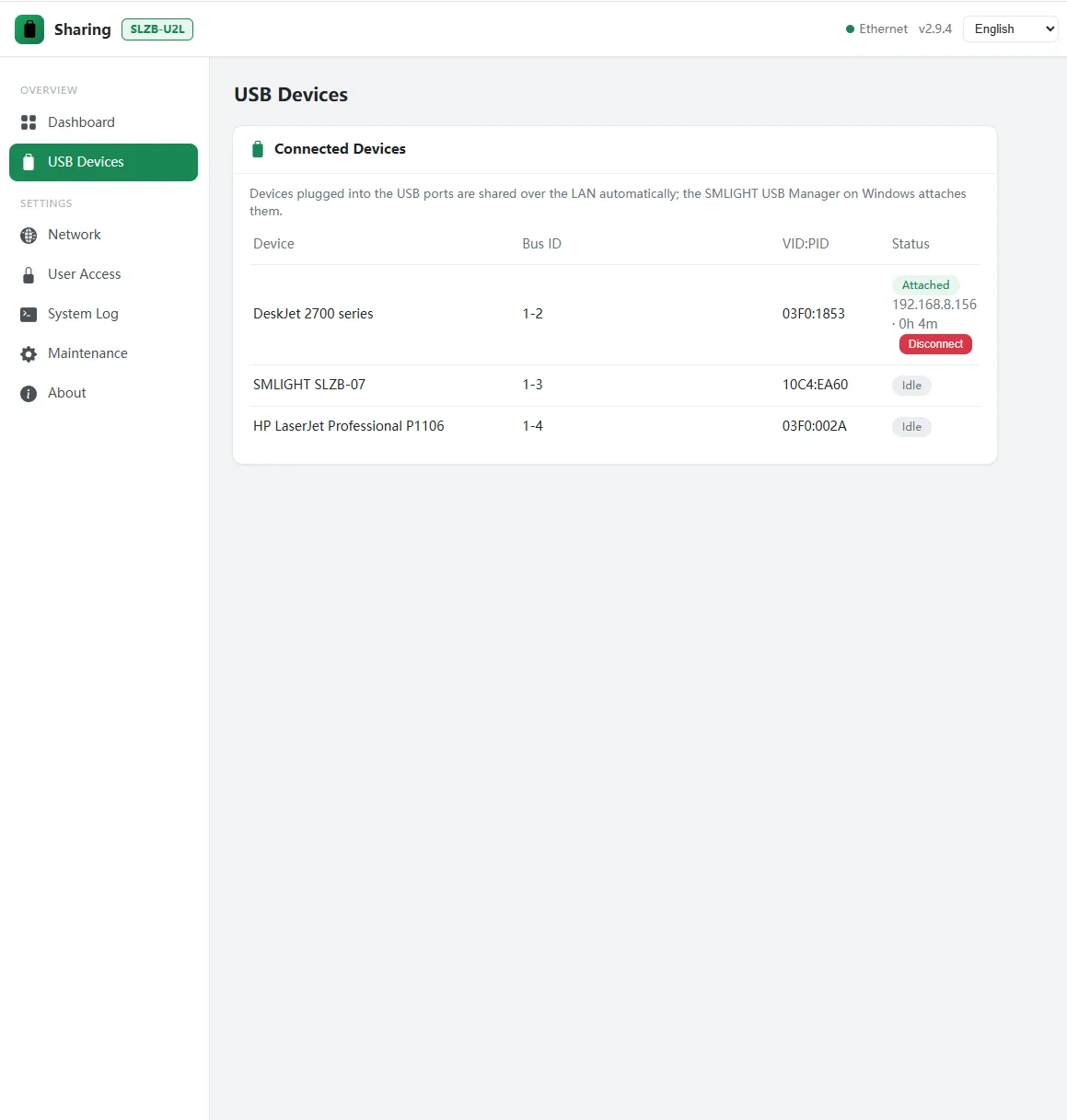Image resolution: width=1067 pixels, height=1120 pixels.
Task: Click the Idle badge for SMLIGHT SLZB-07
Action: (x=911, y=386)
